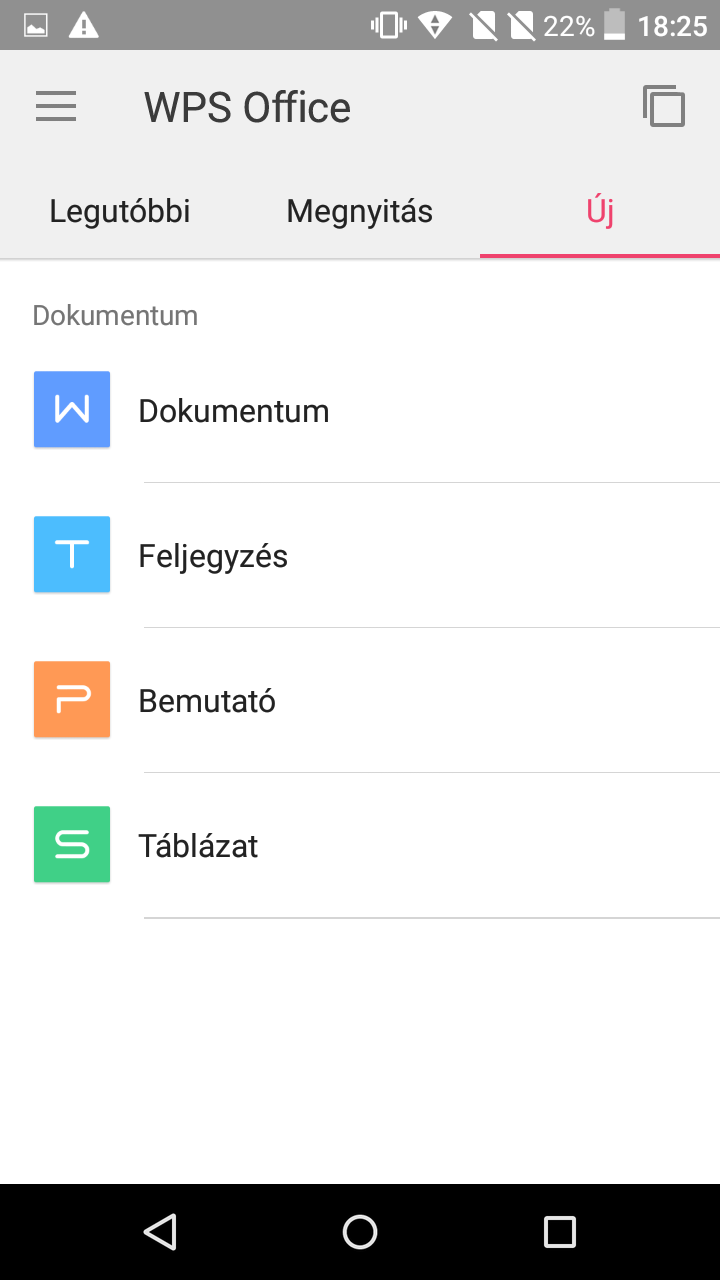Tap the orange P Bemutató icon
The image size is (720, 1280).
[72, 699]
